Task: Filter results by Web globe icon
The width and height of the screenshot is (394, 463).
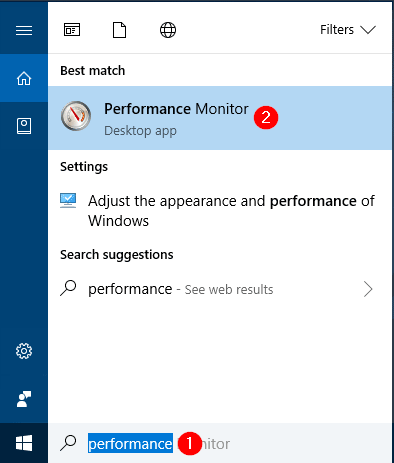Action: [x=168, y=30]
